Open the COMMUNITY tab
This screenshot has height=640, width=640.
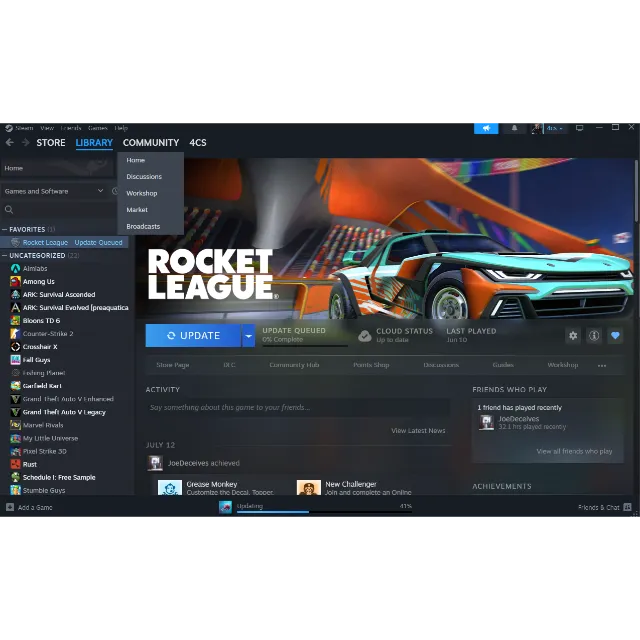151,142
